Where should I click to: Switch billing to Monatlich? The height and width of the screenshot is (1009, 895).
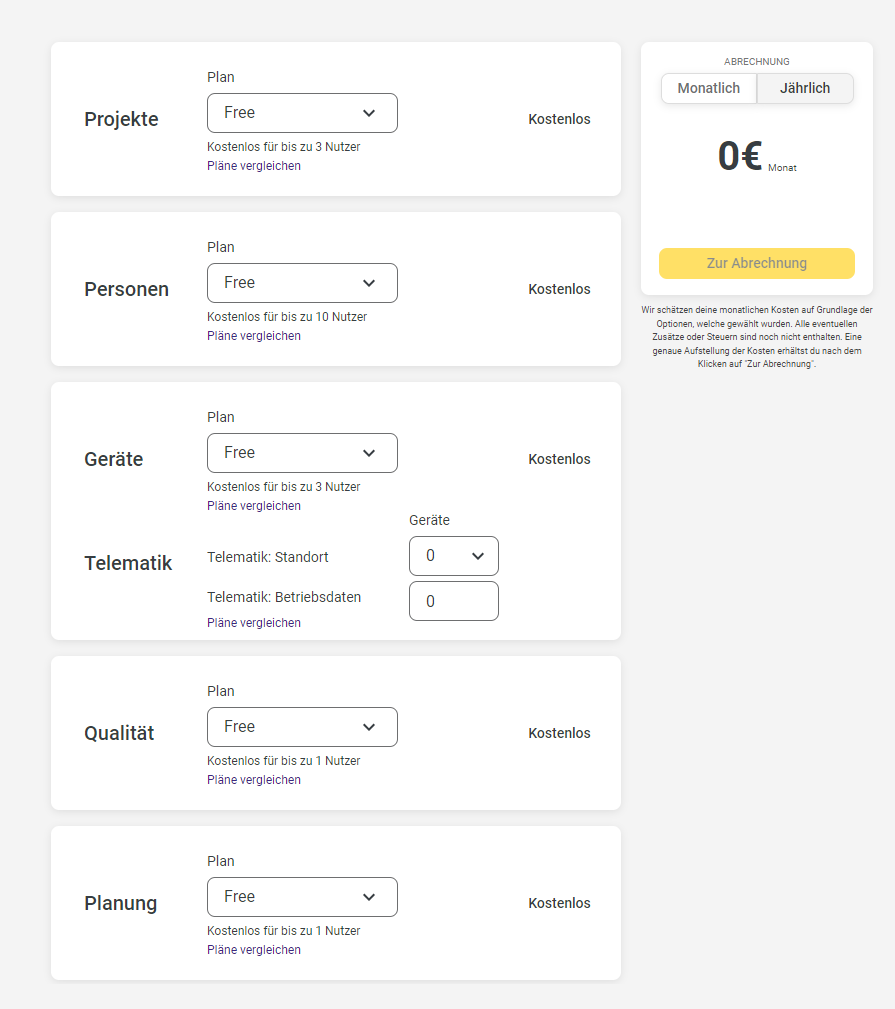708,88
